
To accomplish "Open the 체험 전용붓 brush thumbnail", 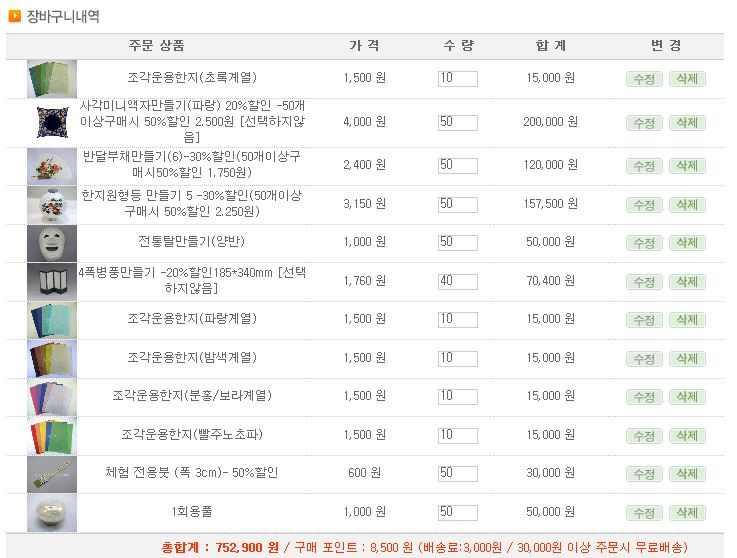I will [x=52, y=474].
